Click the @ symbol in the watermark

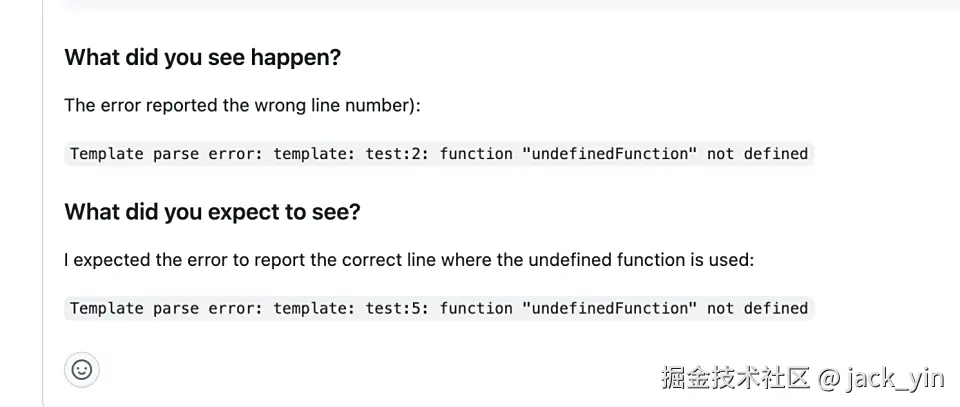pyautogui.click(x=828, y=377)
